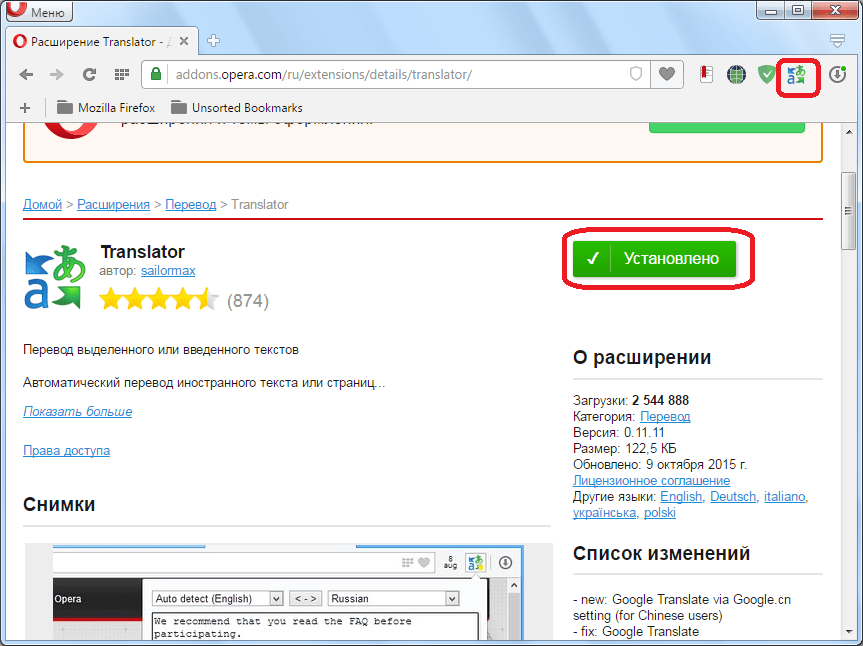Switch page language to українська
This screenshot has width=863, height=646.
click(604, 512)
